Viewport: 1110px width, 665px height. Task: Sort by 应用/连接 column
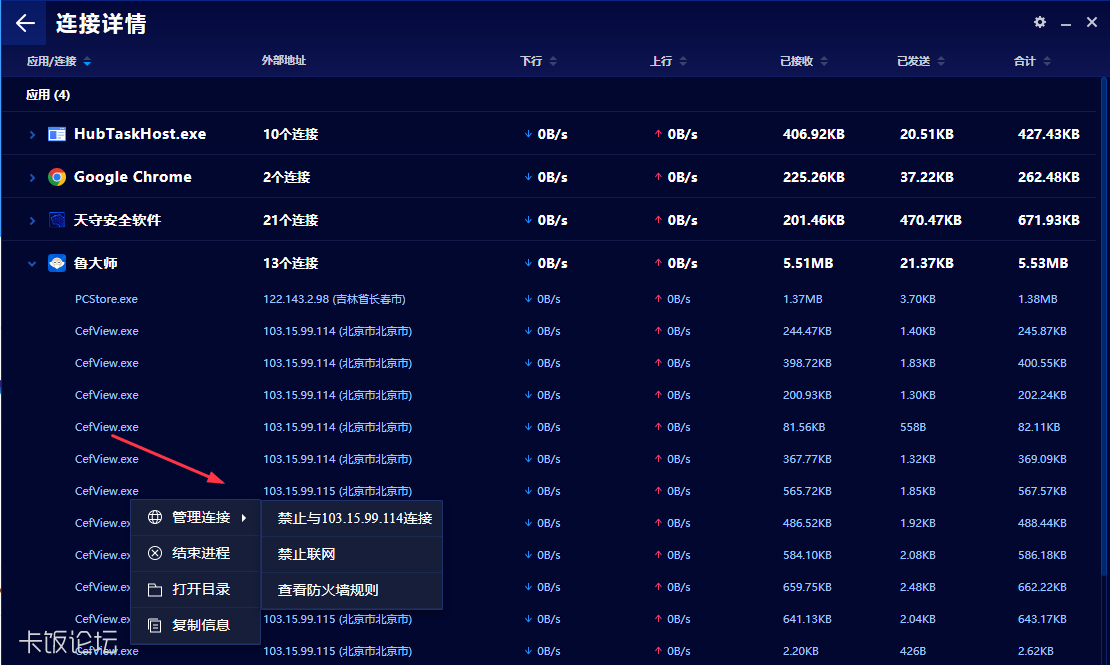58,61
